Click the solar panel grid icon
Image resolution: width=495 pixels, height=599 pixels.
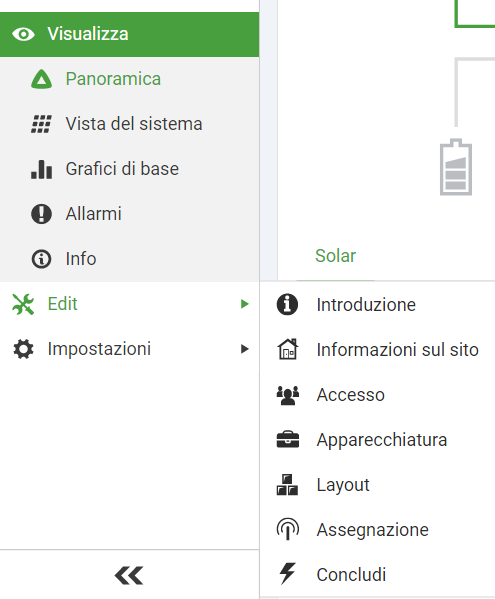41,124
